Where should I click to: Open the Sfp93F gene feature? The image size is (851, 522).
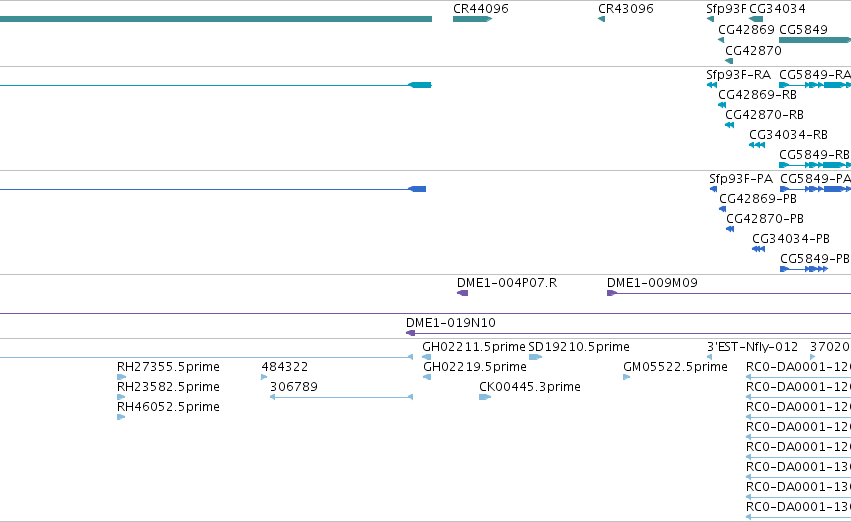click(x=710, y=19)
